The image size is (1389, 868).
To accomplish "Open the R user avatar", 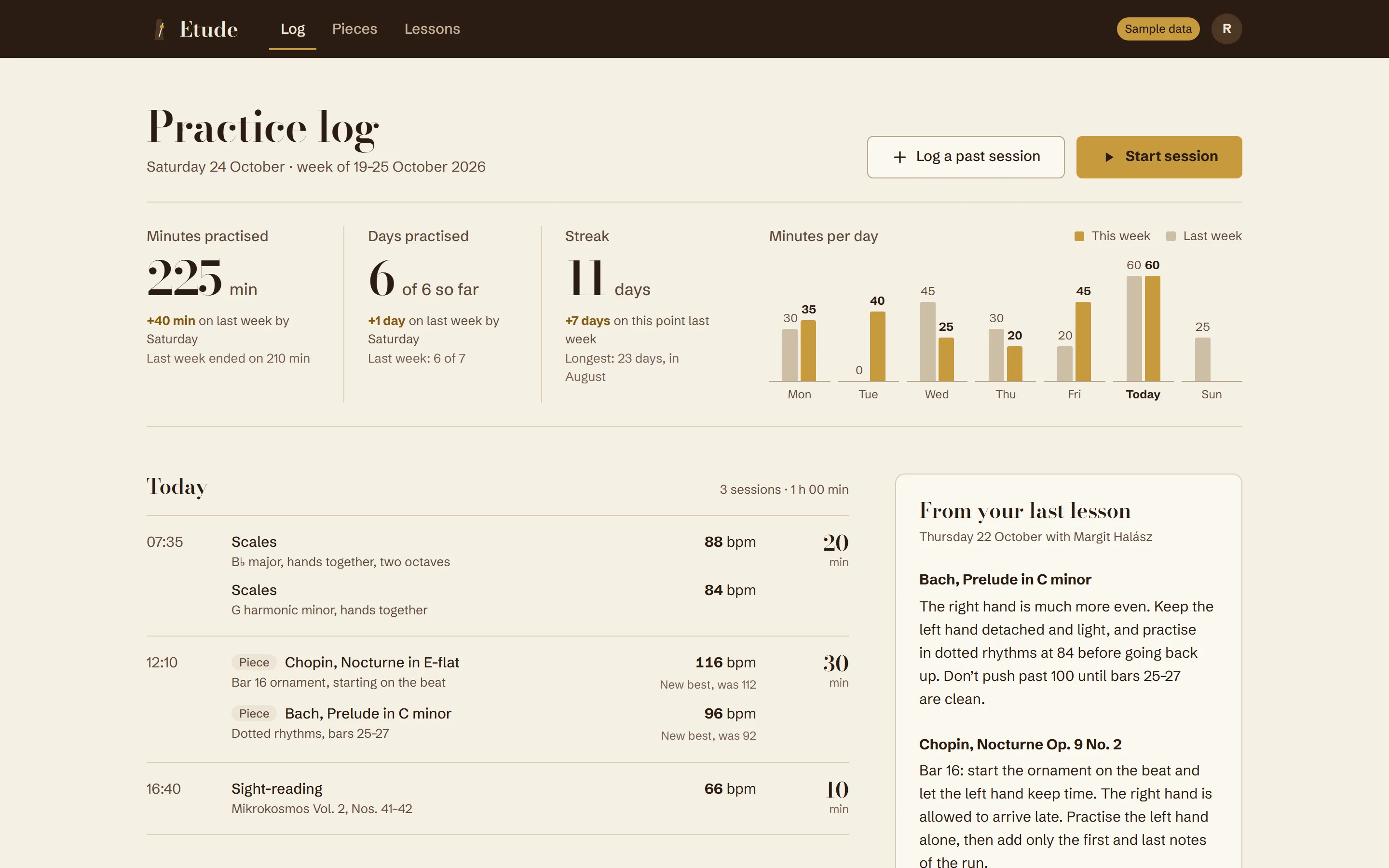I will coord(1226,29).
